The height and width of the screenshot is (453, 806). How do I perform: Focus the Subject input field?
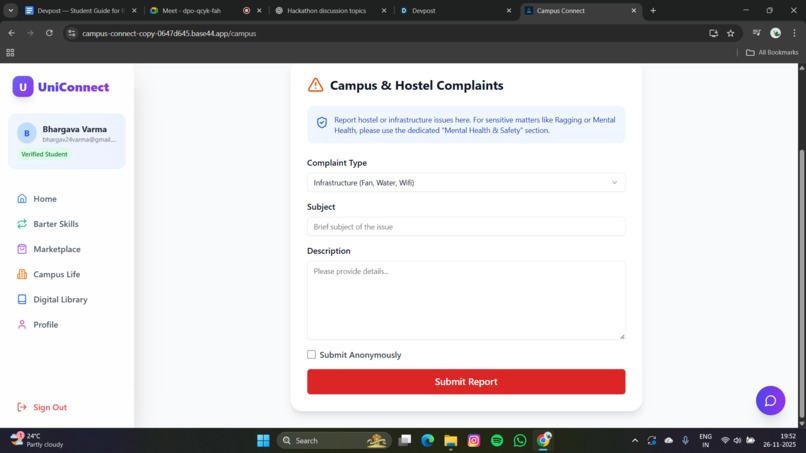tap(466, 227)
